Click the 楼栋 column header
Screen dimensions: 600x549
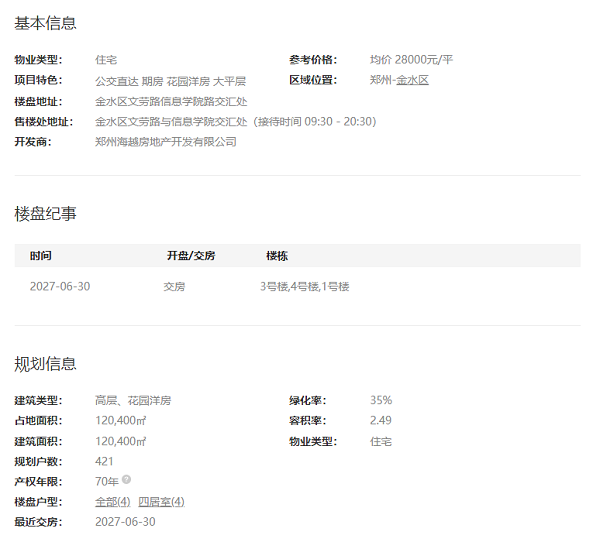[277, 256]
